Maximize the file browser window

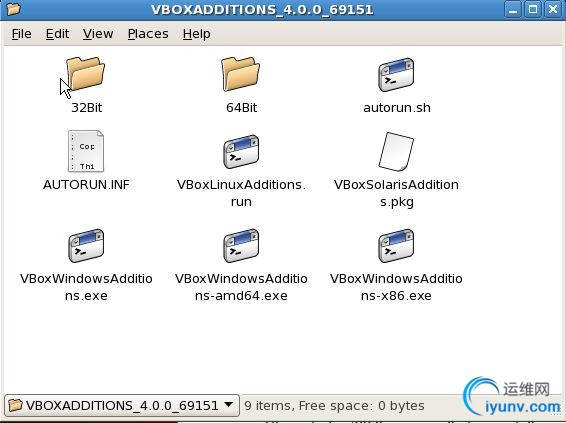point(533,9)
